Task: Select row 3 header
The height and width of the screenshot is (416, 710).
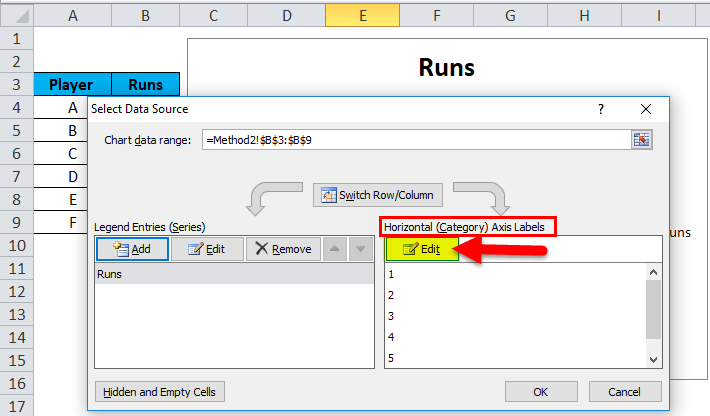Action: click(x=17, y=84)
